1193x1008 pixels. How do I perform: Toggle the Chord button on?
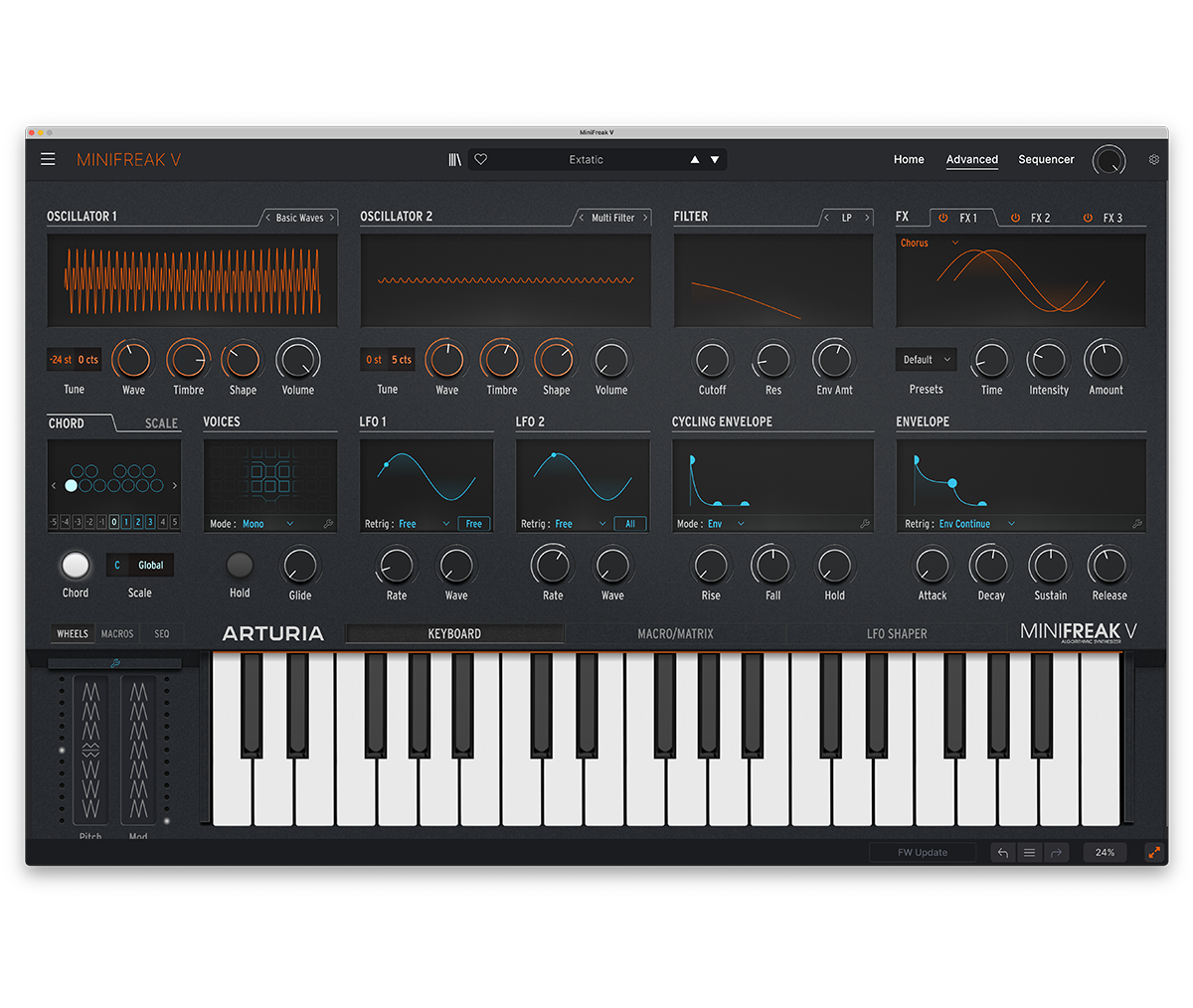(x=76, y=565)
